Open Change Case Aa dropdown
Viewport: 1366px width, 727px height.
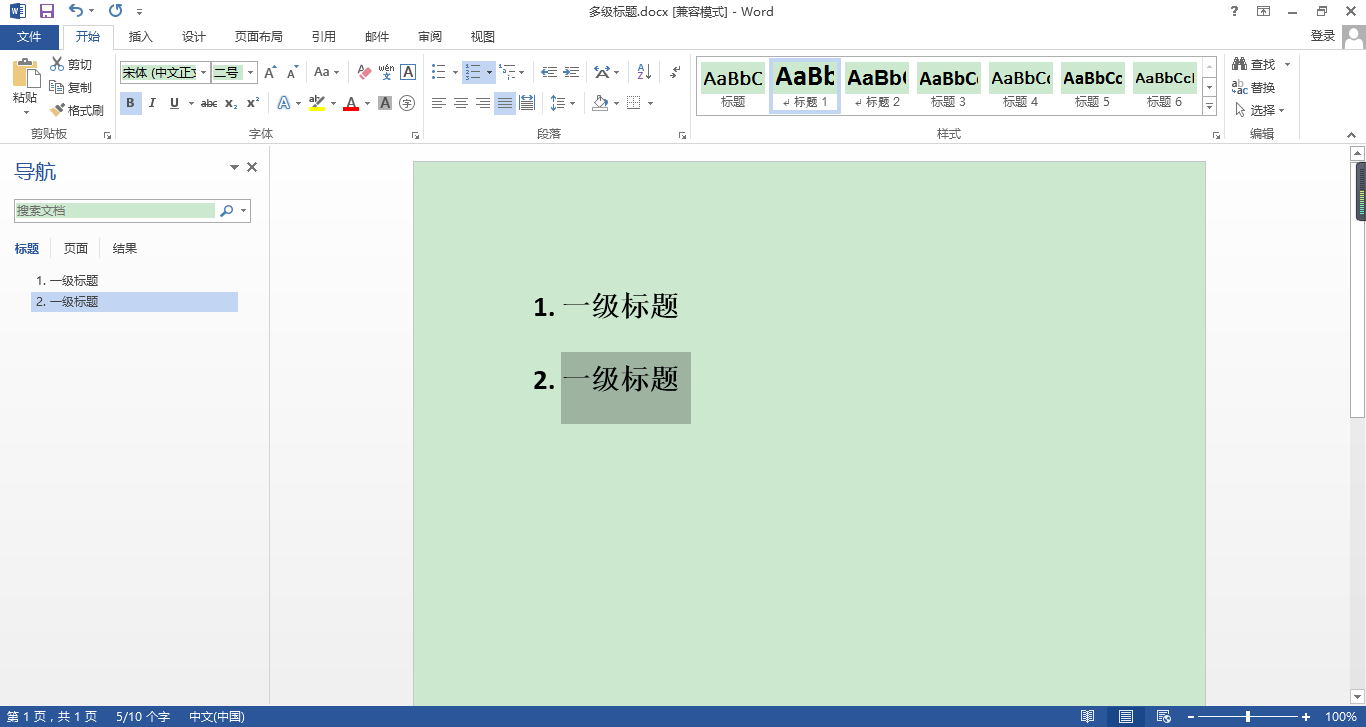click(x=326, y=73)
